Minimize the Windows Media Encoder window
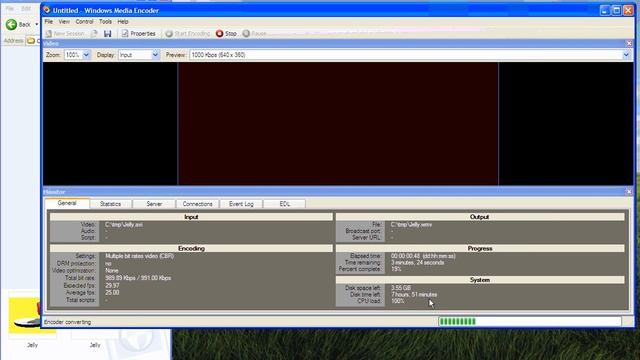 point(605,10)
